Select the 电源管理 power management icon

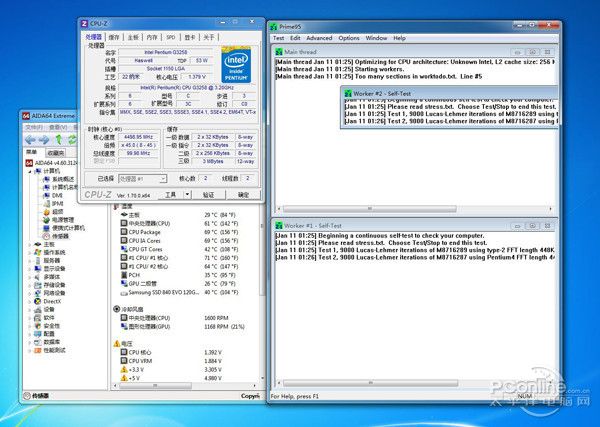coord(46,220)
